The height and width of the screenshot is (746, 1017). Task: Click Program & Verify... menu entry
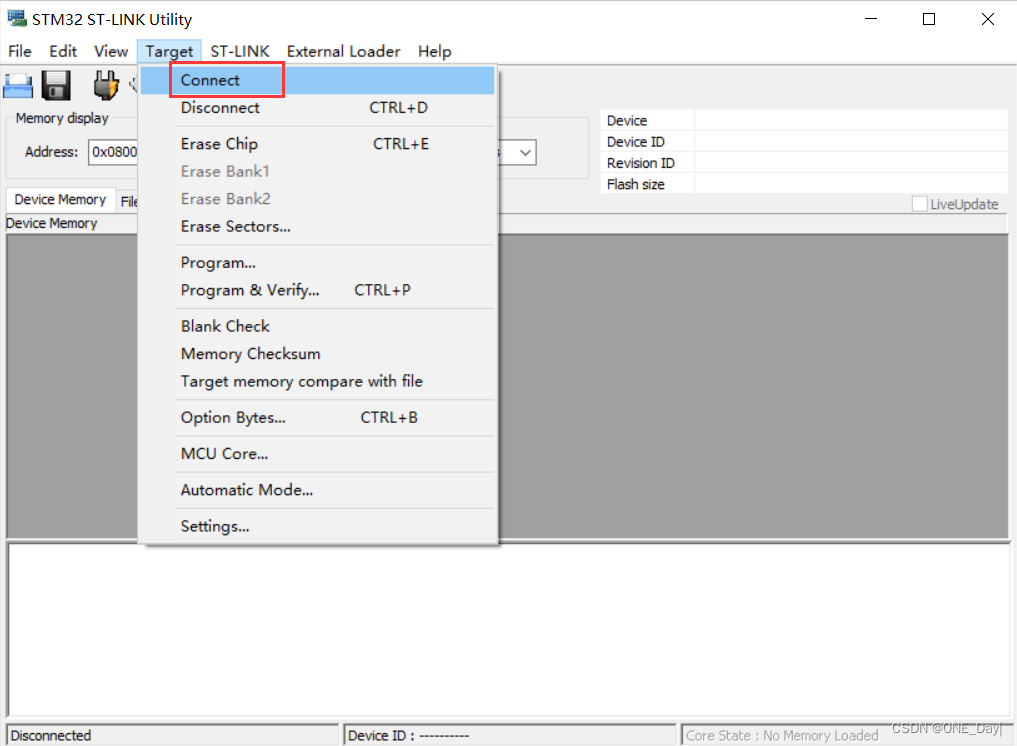tap(318, 290)
